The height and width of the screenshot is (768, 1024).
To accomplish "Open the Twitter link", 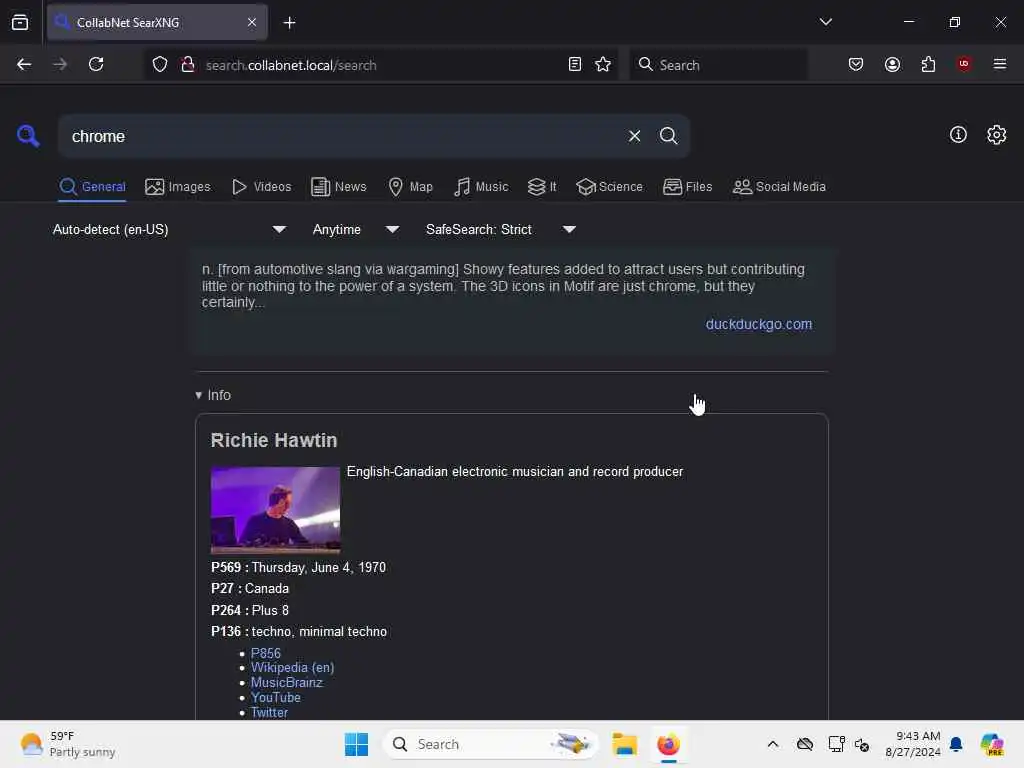I will 269,712.
